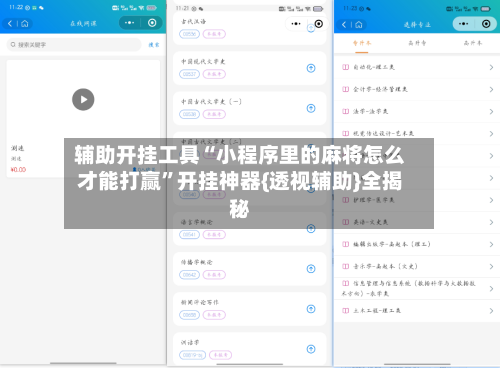Tap the home icon on the 选择专业 screen
Screen dimensions: 500x368
point(359,24)
